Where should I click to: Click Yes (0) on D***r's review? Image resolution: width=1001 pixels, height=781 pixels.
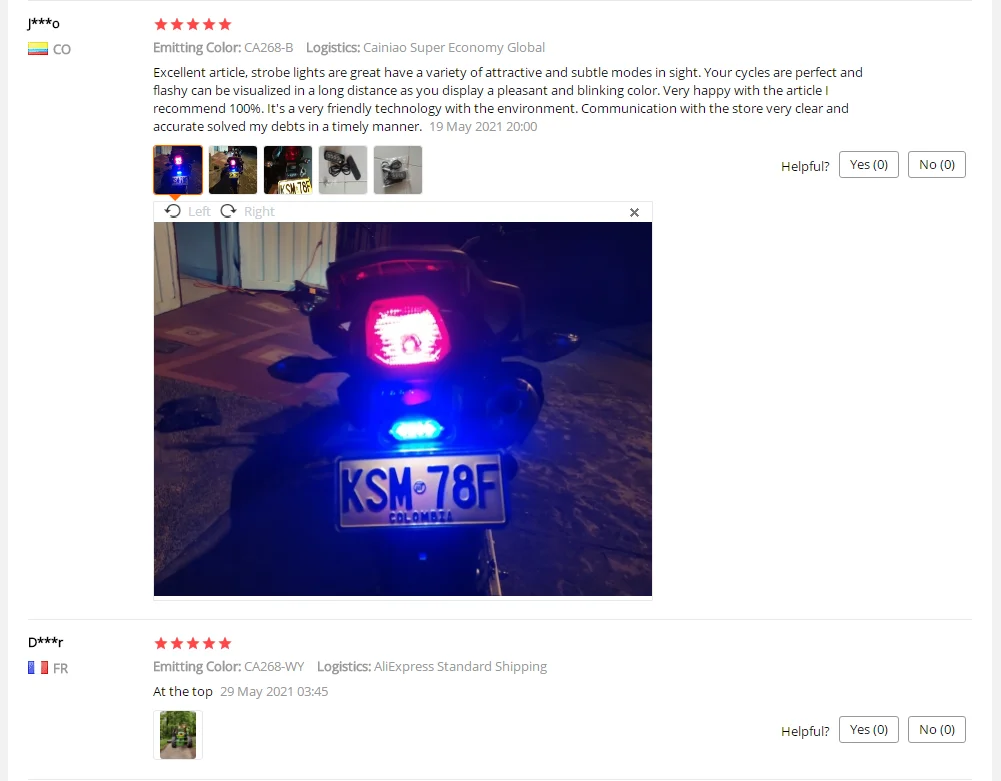(868, 730)
